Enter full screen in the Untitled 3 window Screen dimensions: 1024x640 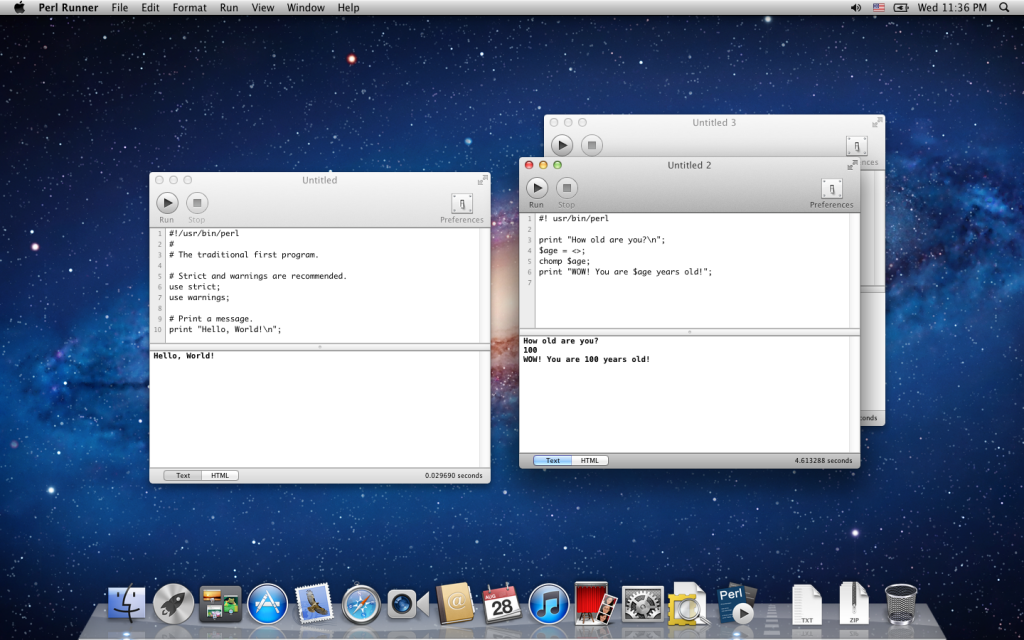pyautogui.click(x=877, y=122)
